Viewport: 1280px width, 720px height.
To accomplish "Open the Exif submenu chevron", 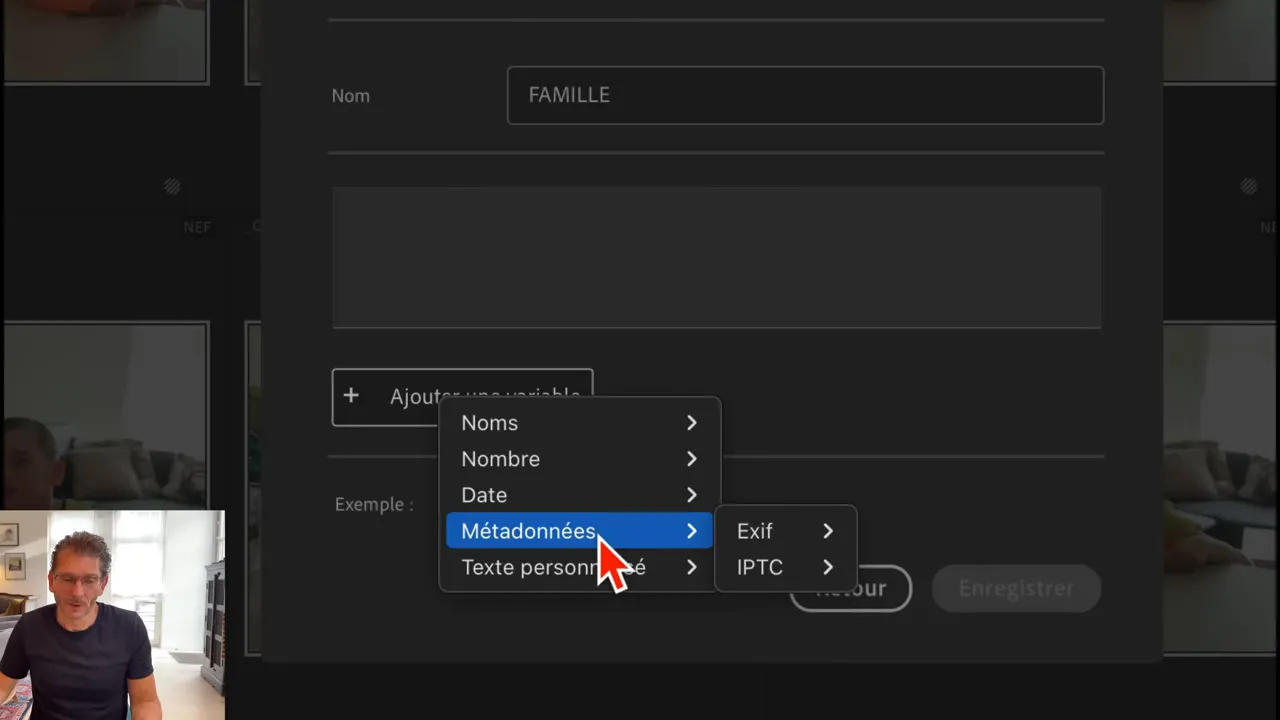I will (x=827, y=531).
